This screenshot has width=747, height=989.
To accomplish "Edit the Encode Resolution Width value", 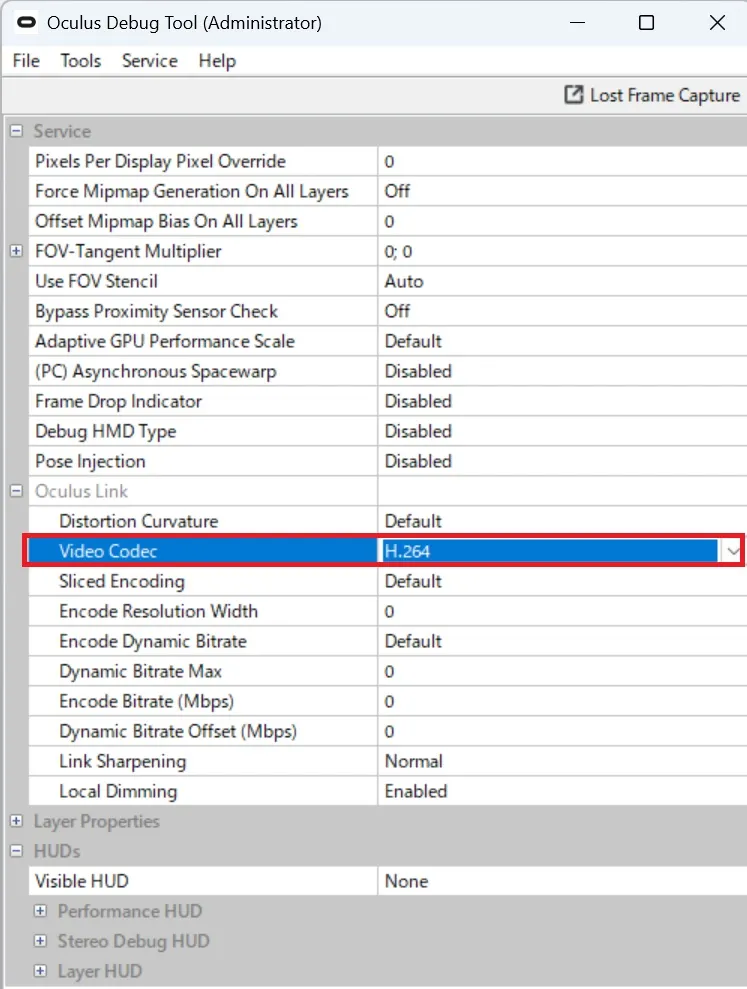I will (562, 611).
